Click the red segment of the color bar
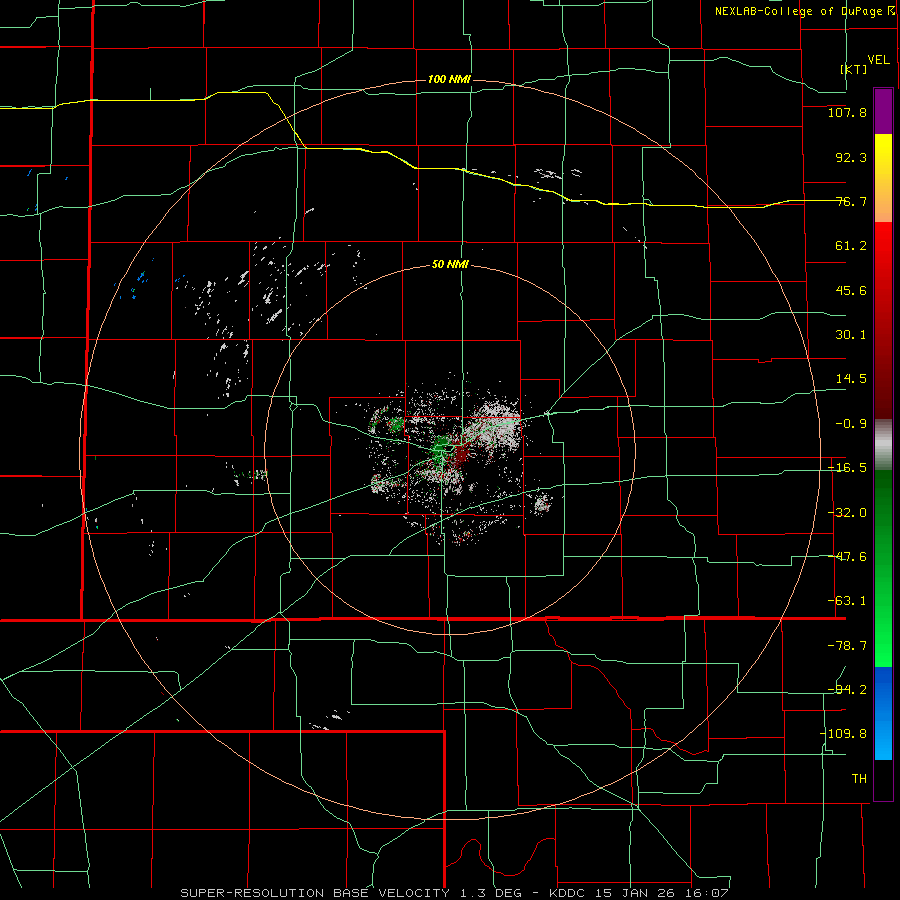Image resolution: width=900 pixels, height=900 pixels. (x=883, y=320)
